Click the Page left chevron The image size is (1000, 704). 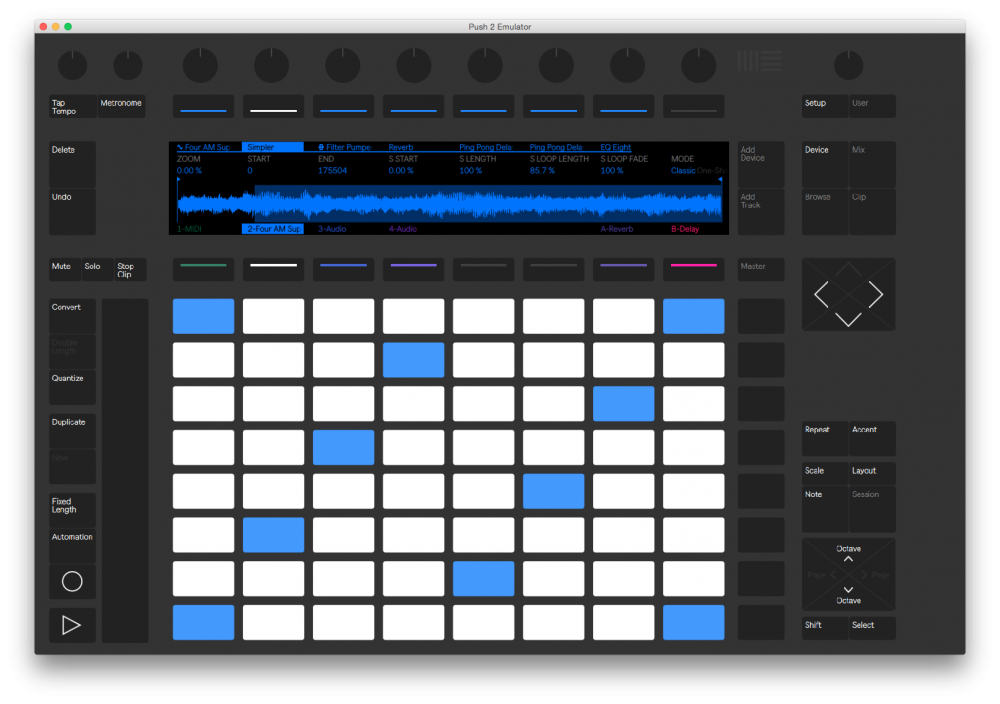click(833, 575)
